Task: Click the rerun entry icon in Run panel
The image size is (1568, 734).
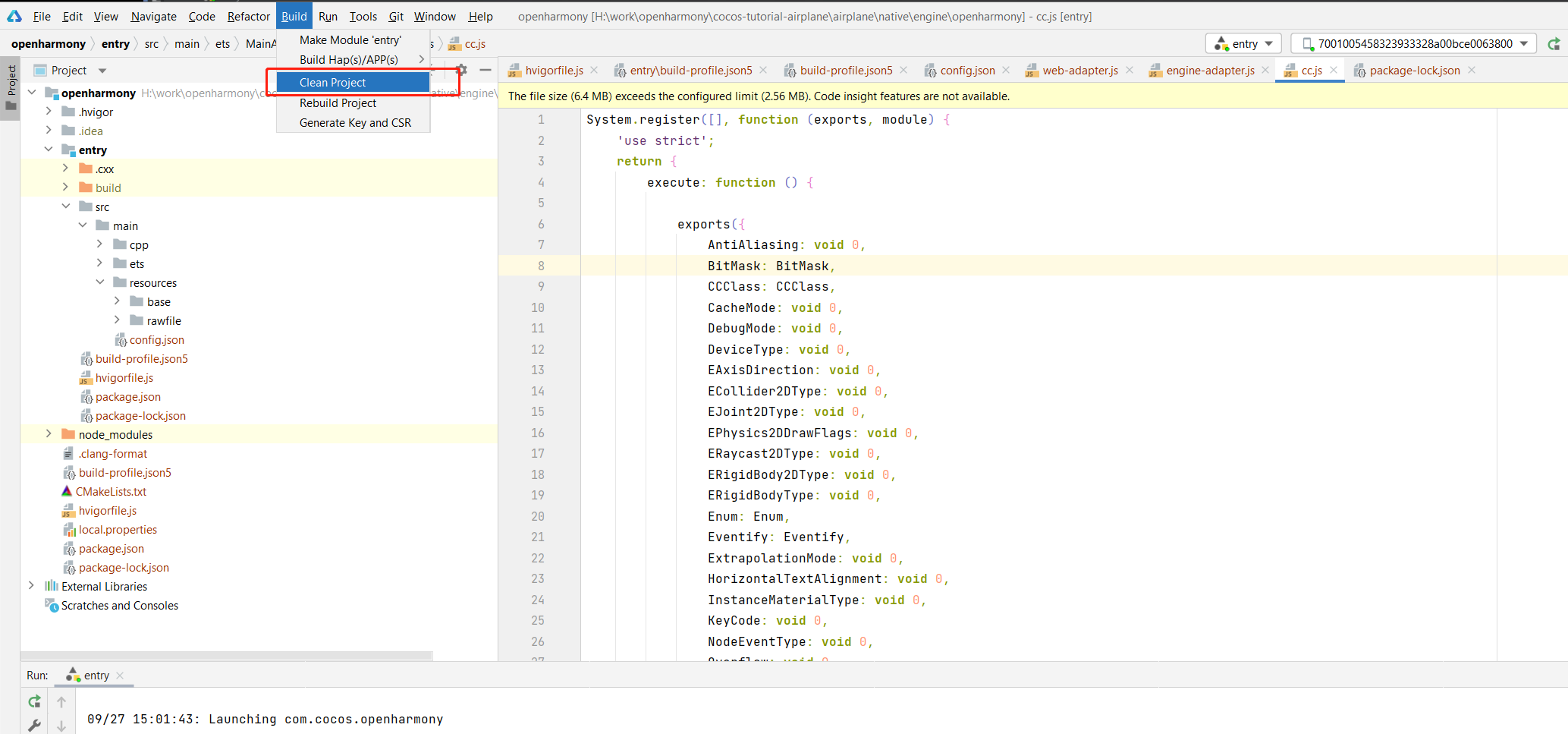Action: (x=34, y=701)
